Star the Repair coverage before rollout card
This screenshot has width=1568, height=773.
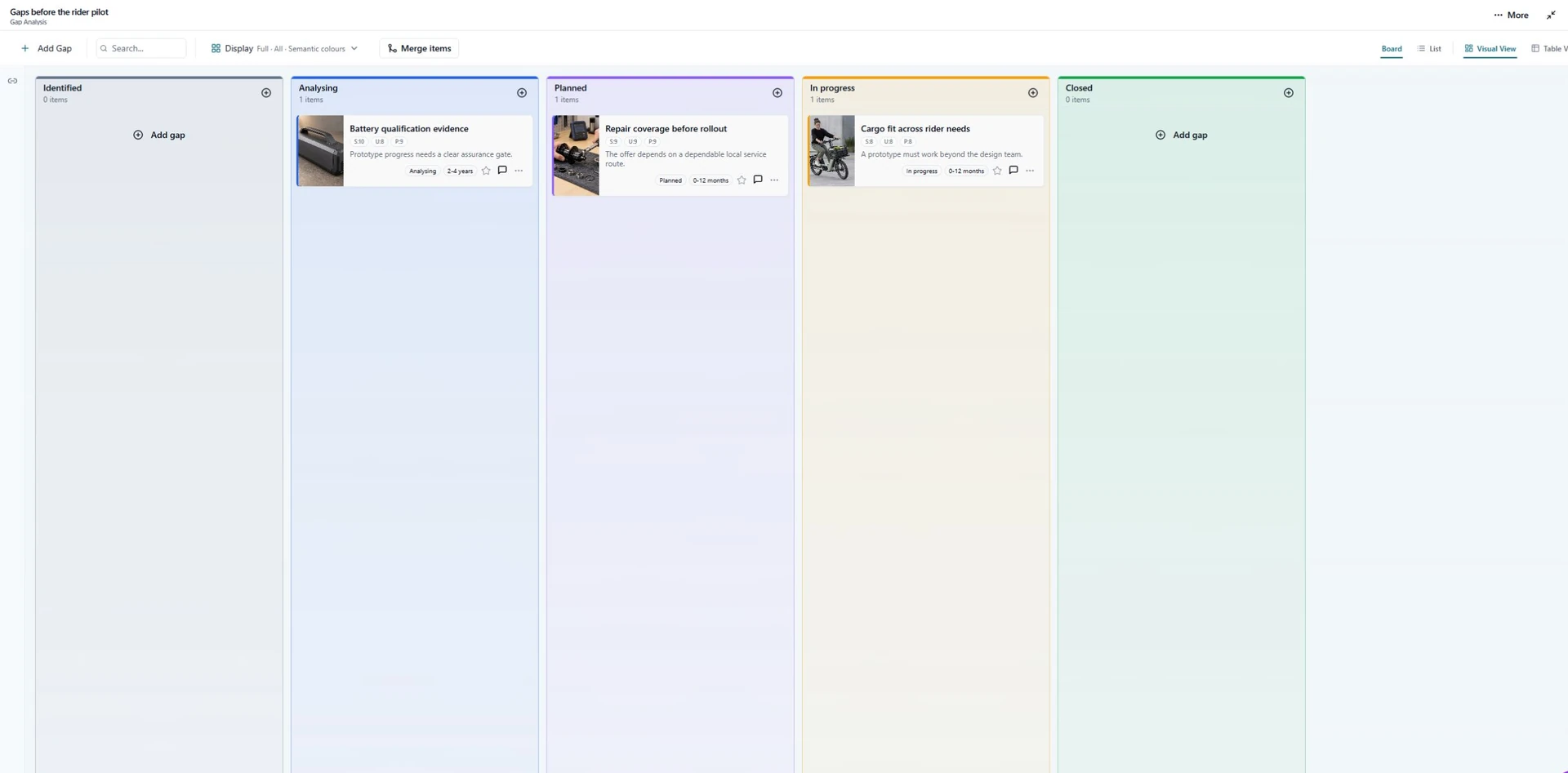pyautogui.click(x=742, y=180)
